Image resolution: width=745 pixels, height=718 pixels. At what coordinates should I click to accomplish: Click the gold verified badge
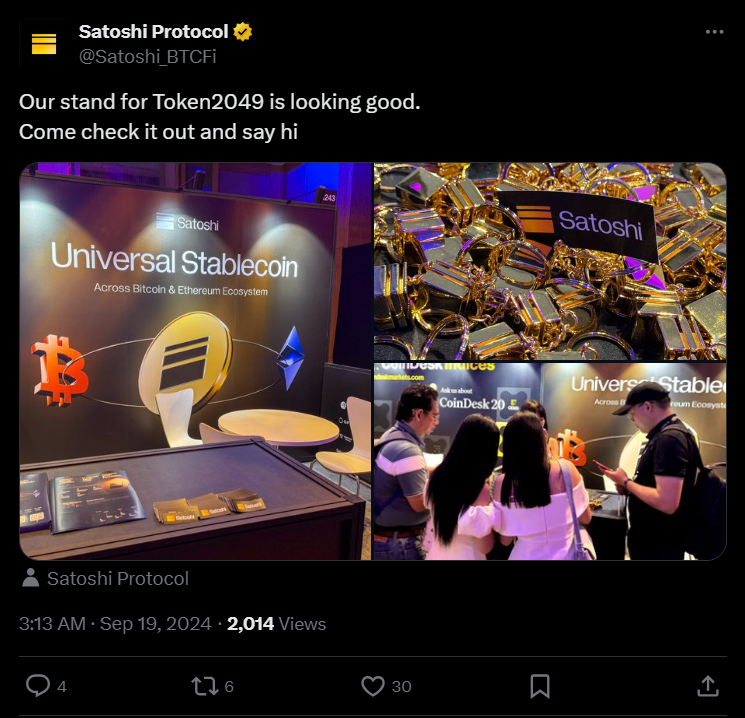click(x=243, y=32)
